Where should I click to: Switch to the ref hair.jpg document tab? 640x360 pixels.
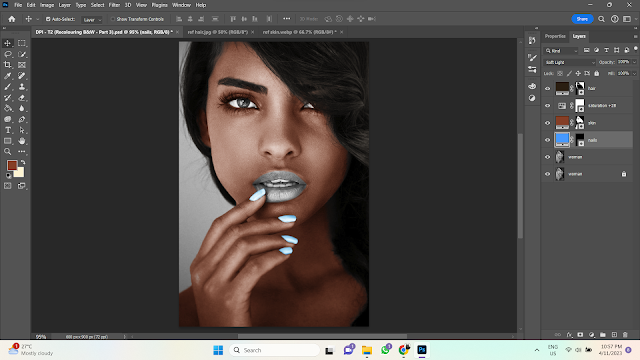pos(218,32)
